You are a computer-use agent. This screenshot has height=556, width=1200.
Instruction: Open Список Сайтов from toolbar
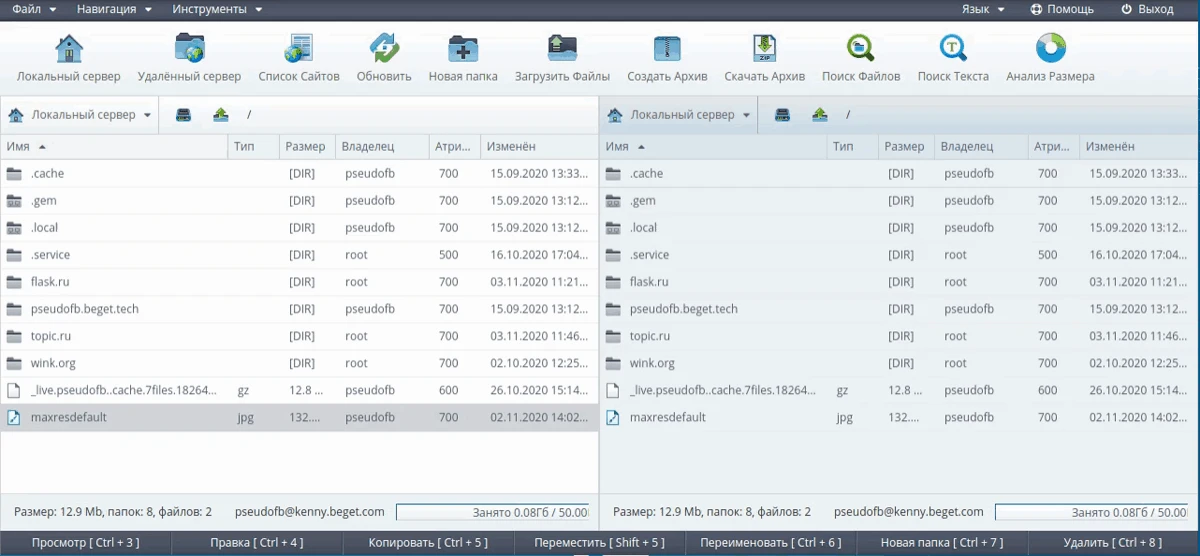[x=298, y=49]
